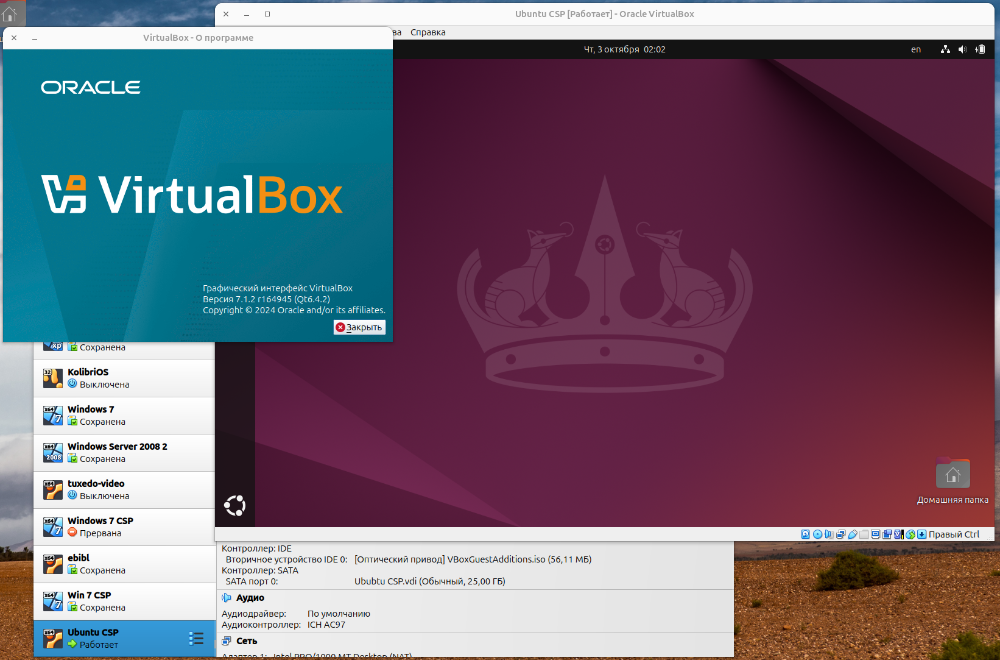Screen dimensions: 1000x660
Task: Open the Справка menu
Action: [x=428, y=32]
